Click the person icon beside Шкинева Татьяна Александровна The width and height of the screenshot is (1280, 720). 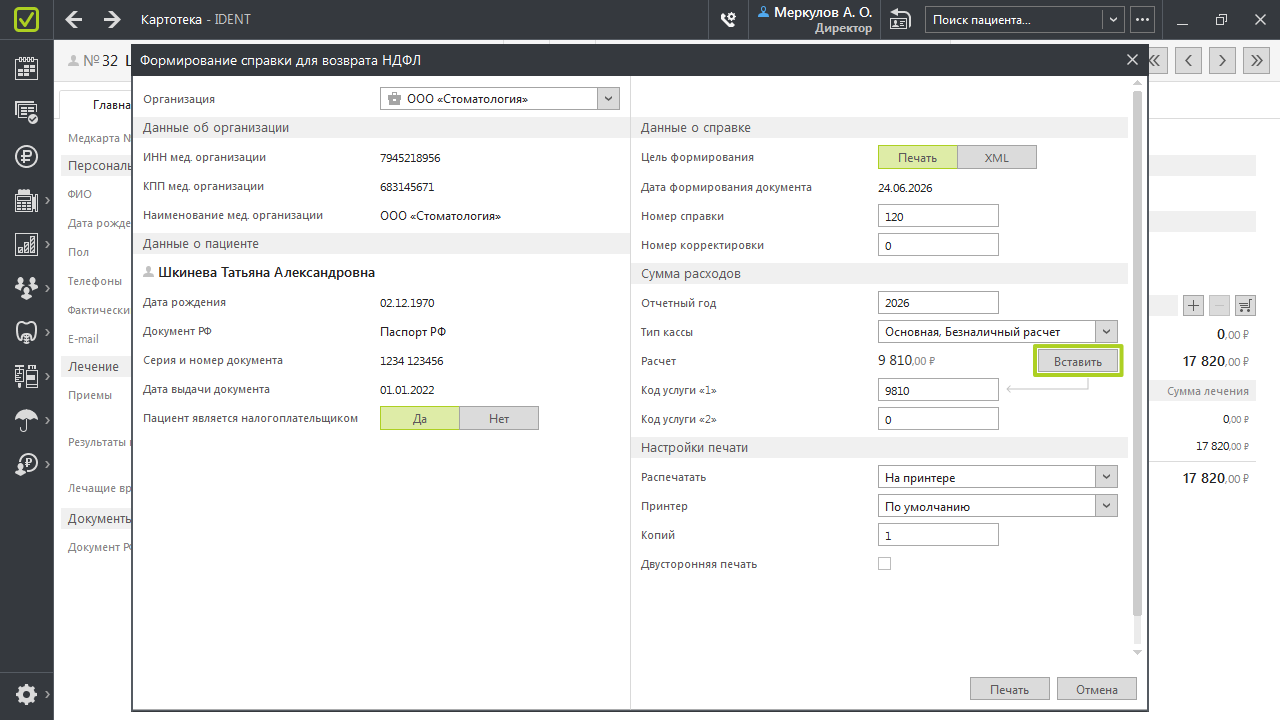tap(149, 272)
